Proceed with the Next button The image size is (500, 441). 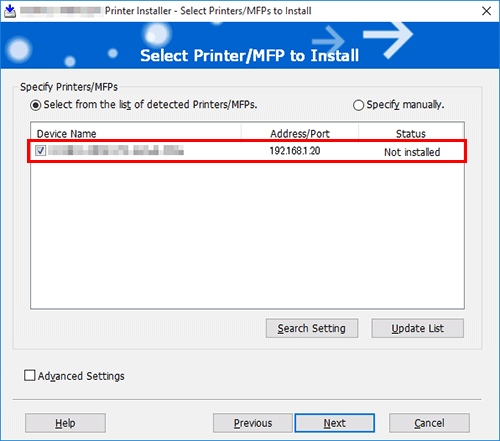click(x=335, y=423)
